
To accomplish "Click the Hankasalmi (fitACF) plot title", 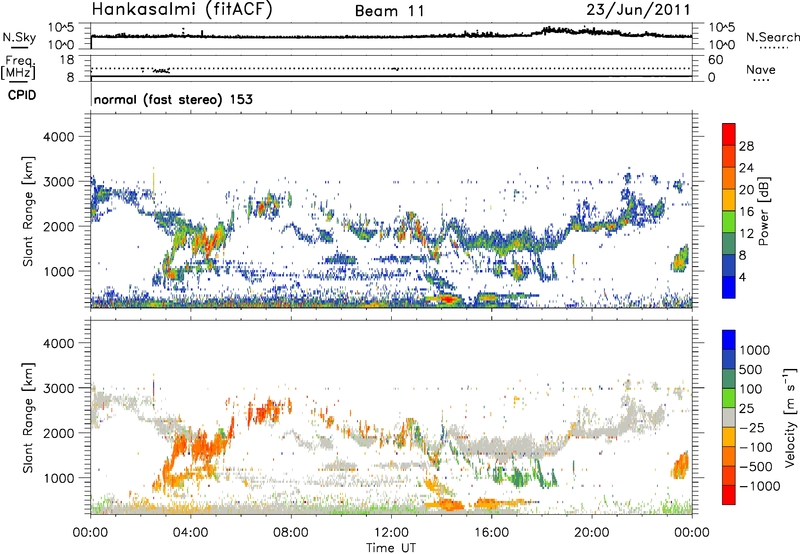I will click(x=182, y=10).
